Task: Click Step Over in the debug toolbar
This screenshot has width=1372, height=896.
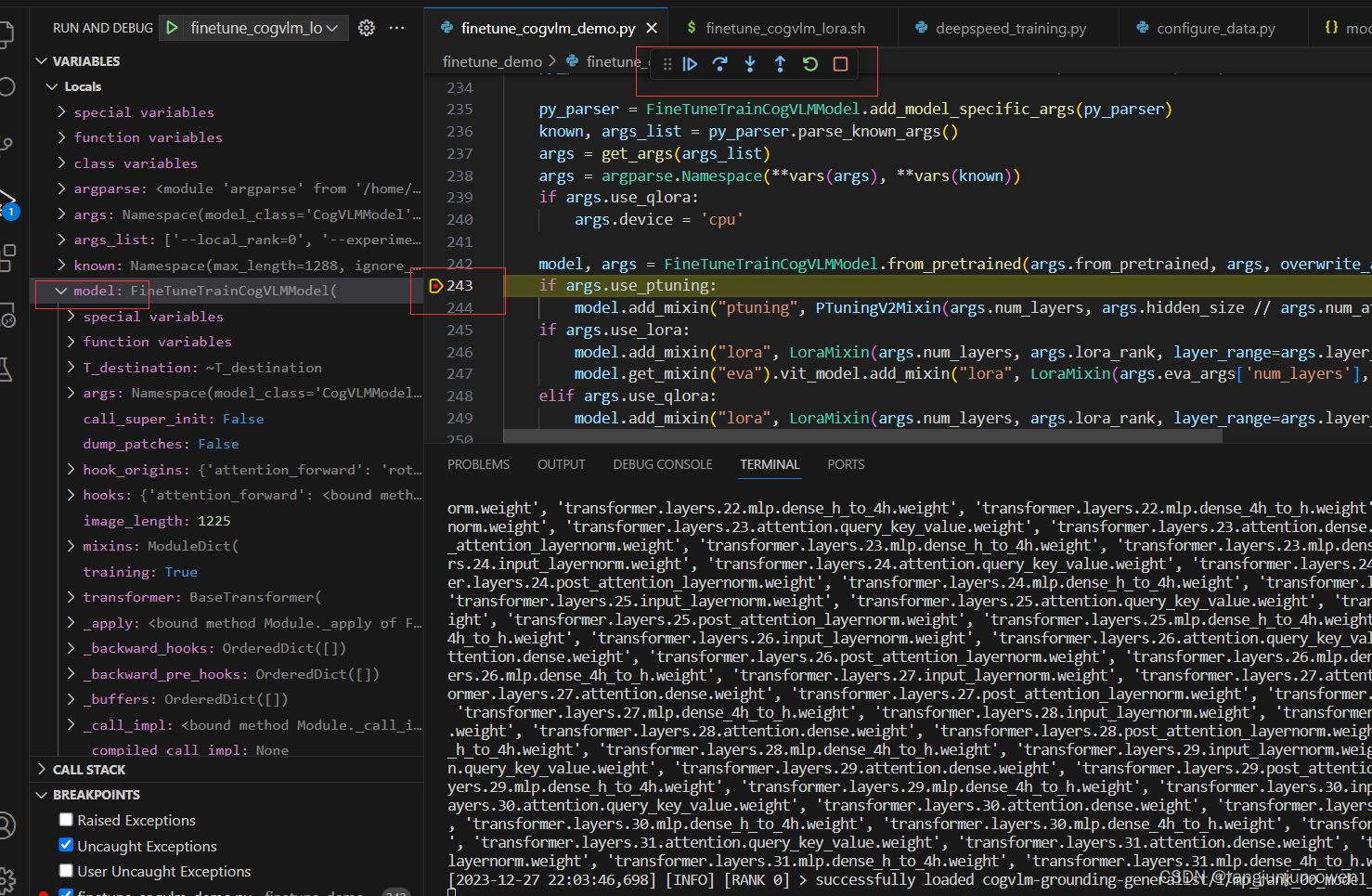Action: coord(719,64)
